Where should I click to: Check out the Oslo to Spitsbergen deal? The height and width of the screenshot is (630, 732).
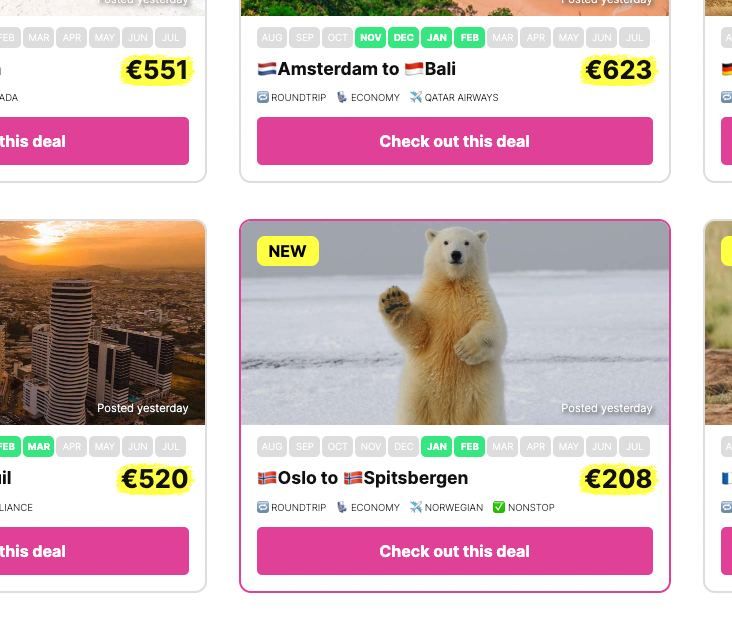point(455,551)
